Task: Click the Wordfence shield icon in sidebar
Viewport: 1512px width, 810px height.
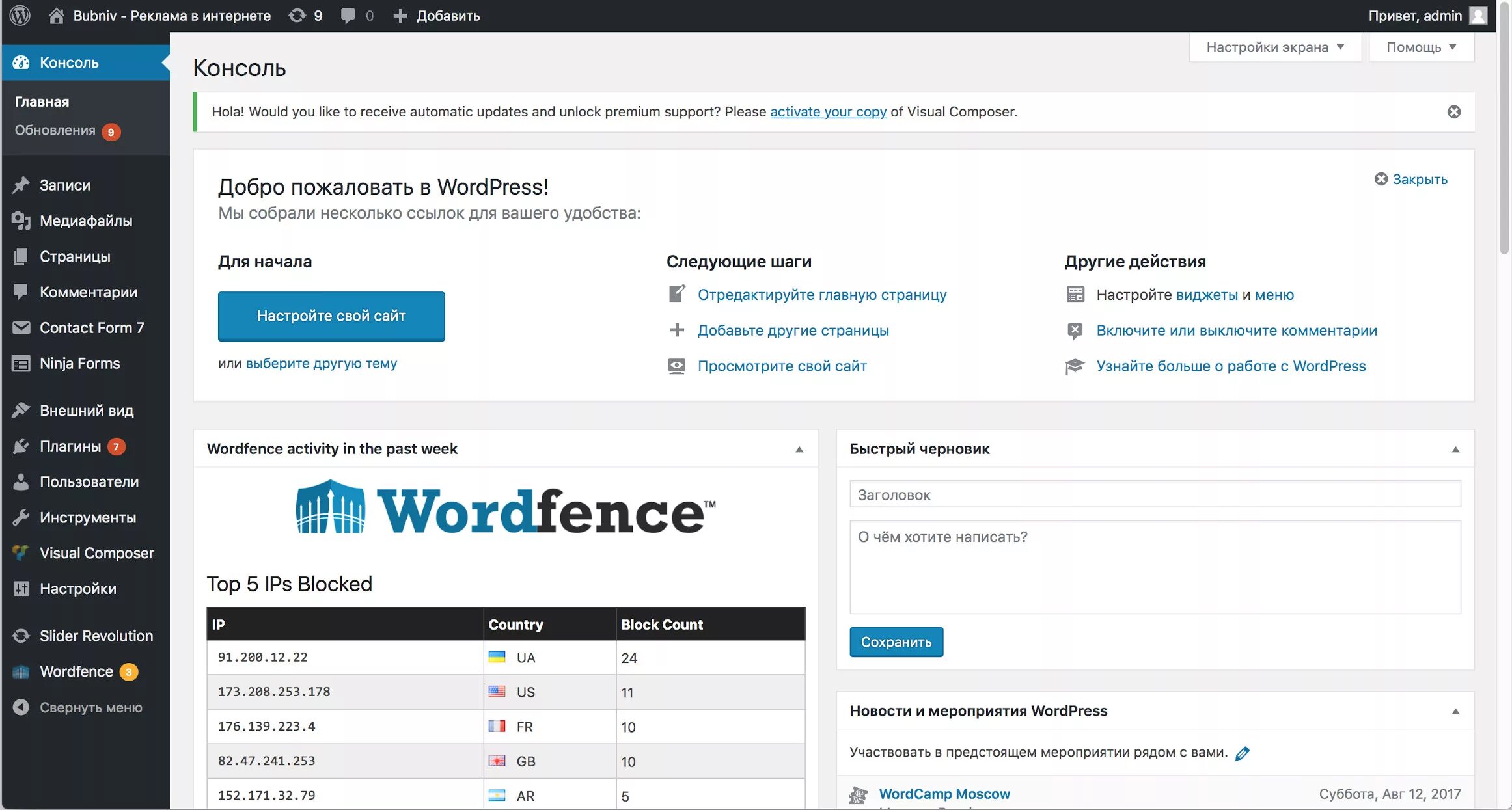Action: tap(21, 671)
